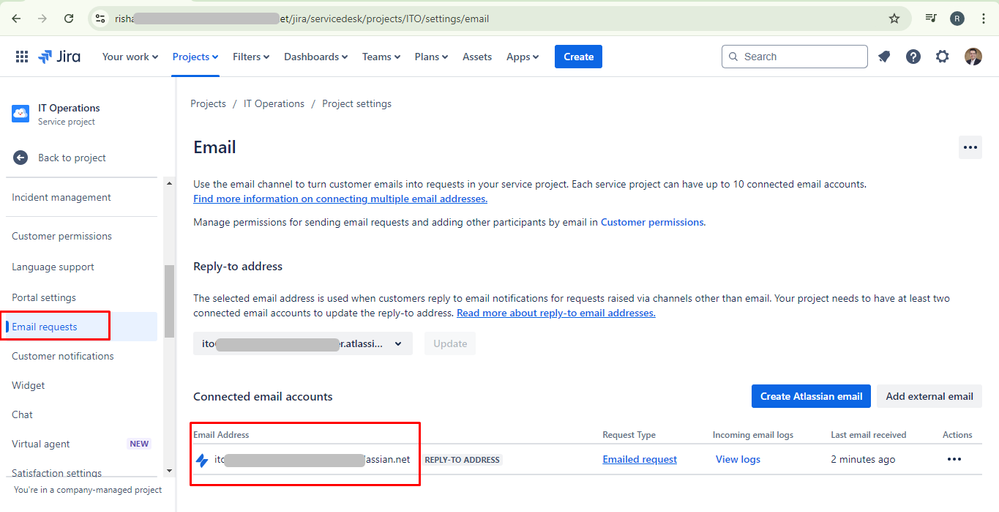Go back using the browser back arrow
999x512 pixels.
tap(16, 18)
